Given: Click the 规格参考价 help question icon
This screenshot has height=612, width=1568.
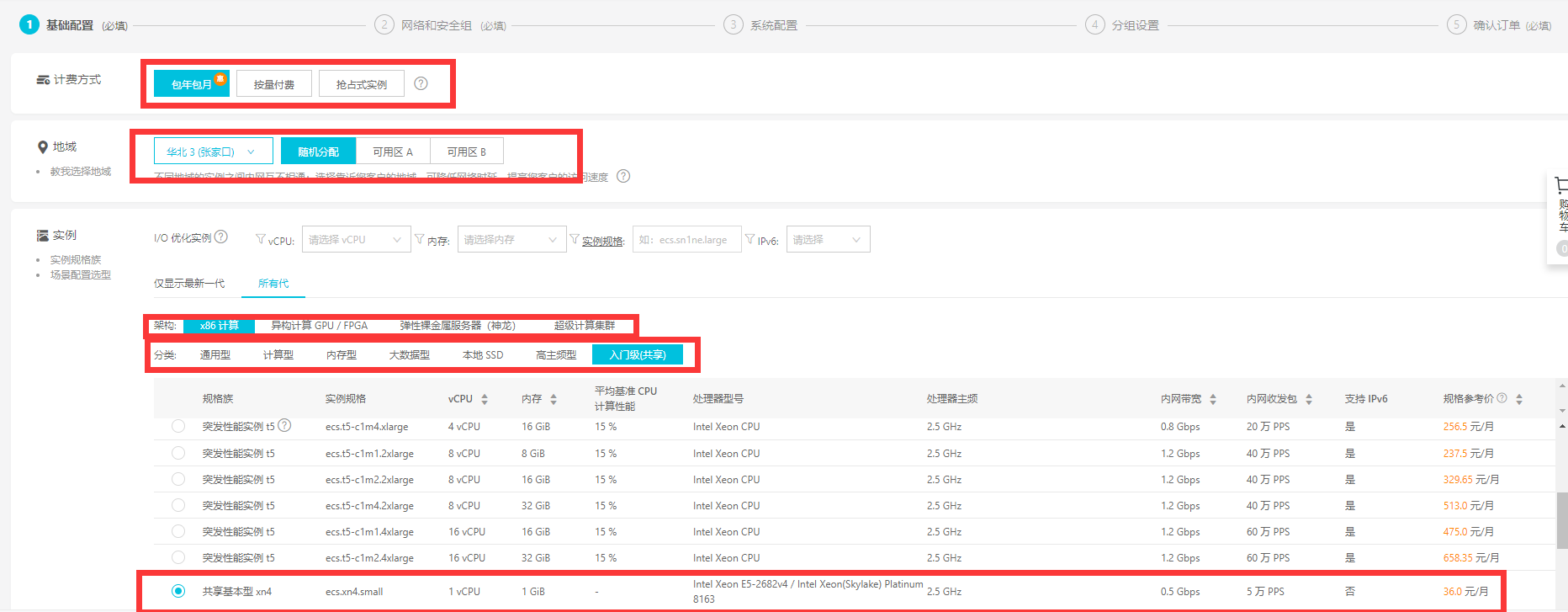Looking at the screenshot, I should point(1502,398).
